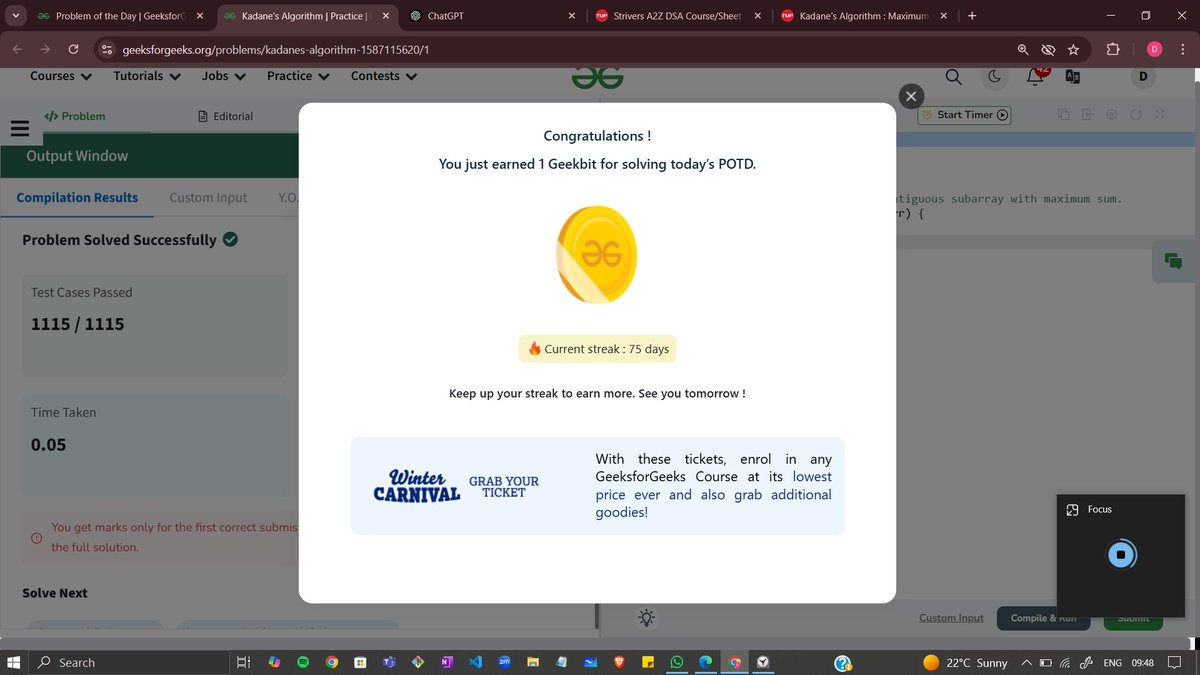The image size is (1200, 675).
Task: Expand the Contests dropdown menu
Action: 384,76
